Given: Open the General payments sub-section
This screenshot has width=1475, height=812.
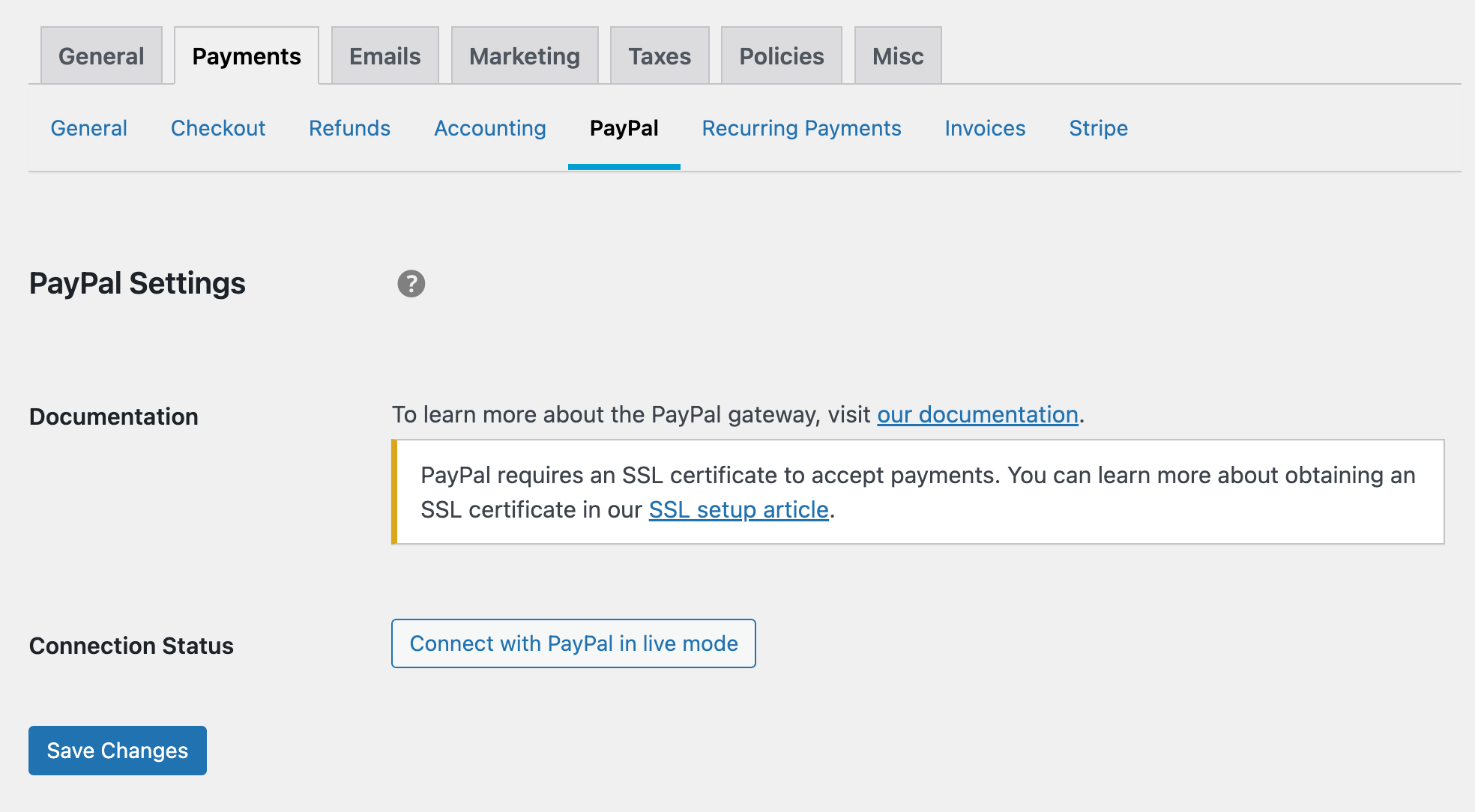Looking at the screenshot, I should tap(88, 128).
